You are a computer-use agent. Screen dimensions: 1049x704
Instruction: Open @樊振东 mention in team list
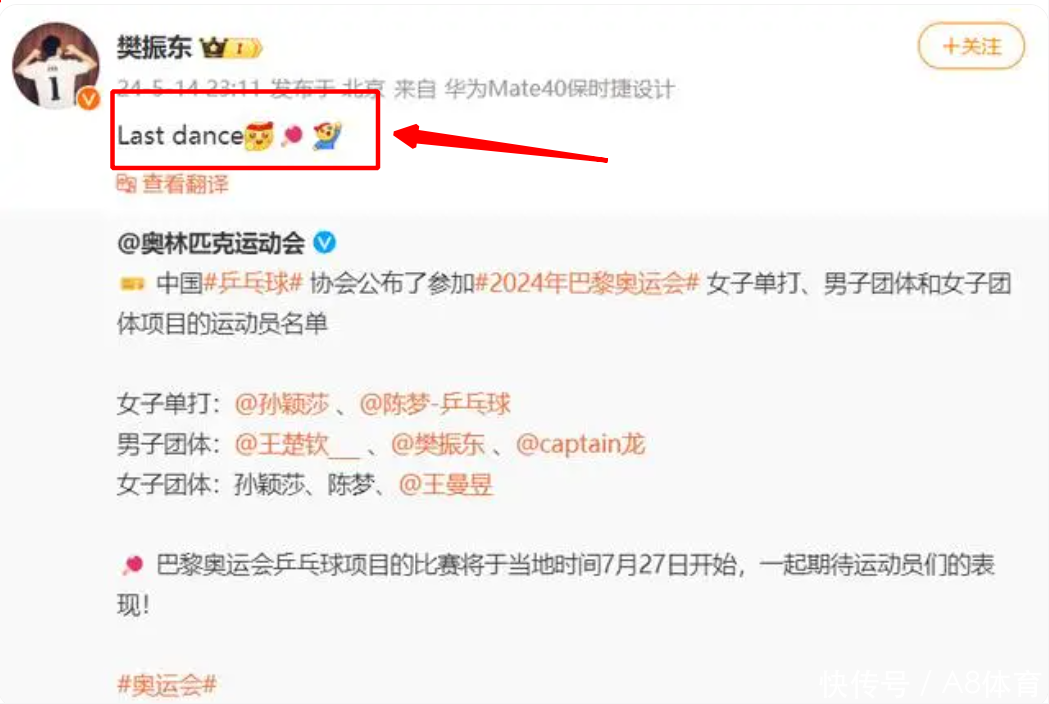coord(438,444)
